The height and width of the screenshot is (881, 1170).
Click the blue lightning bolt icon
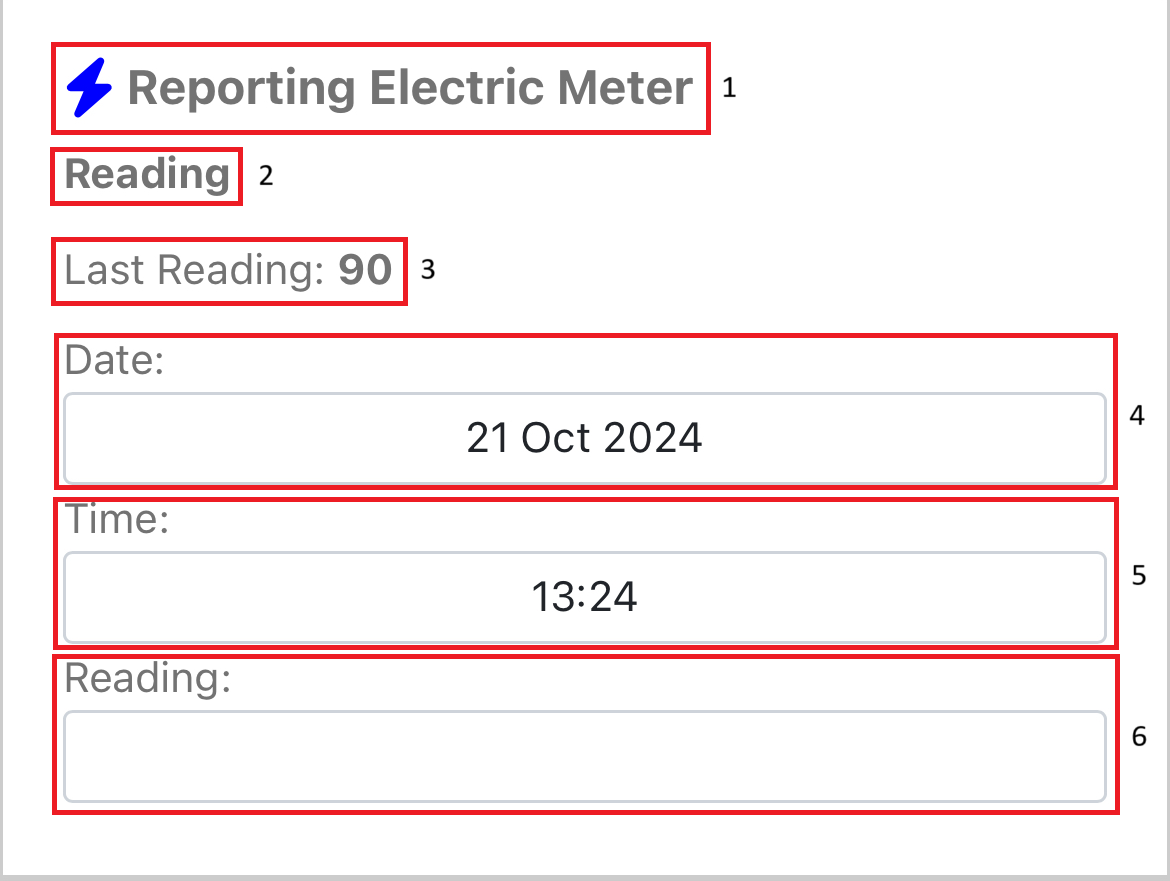(x=90, y=88)
